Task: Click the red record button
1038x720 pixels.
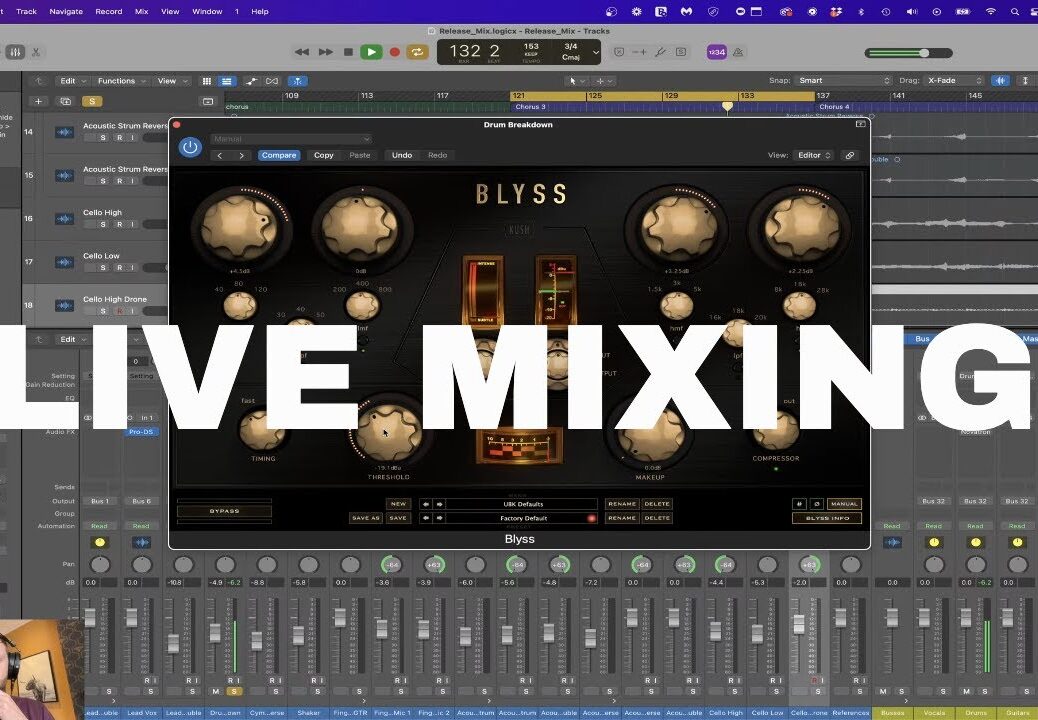Action: pos(395,52)
